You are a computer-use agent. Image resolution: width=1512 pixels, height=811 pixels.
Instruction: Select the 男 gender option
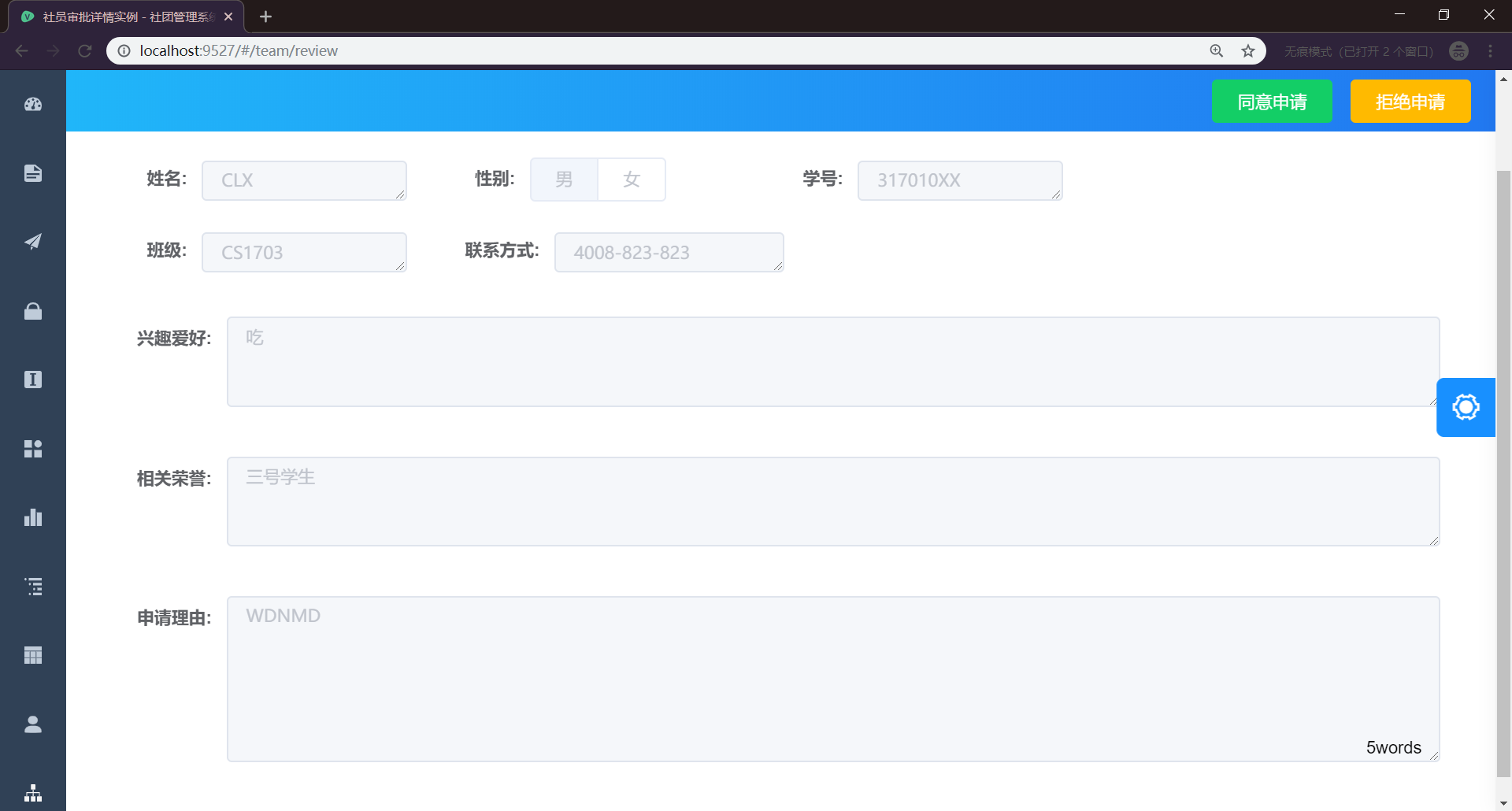click(564, 180)
